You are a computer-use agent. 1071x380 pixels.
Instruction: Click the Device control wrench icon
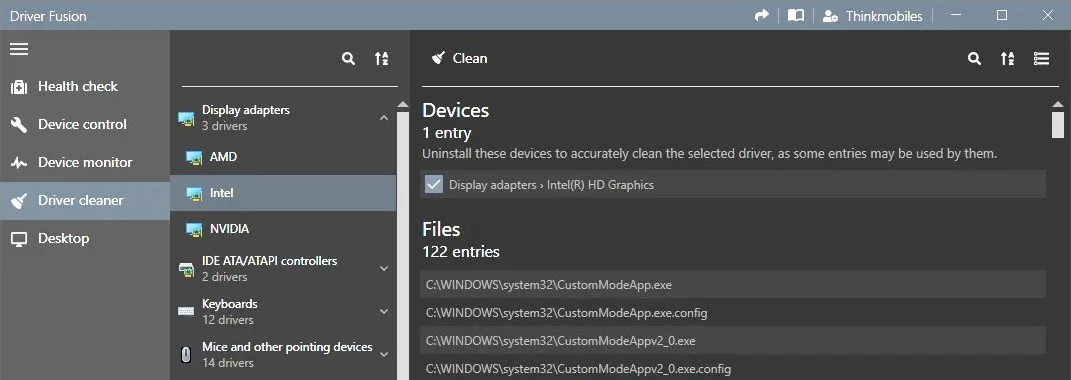(x=19, y=124)
